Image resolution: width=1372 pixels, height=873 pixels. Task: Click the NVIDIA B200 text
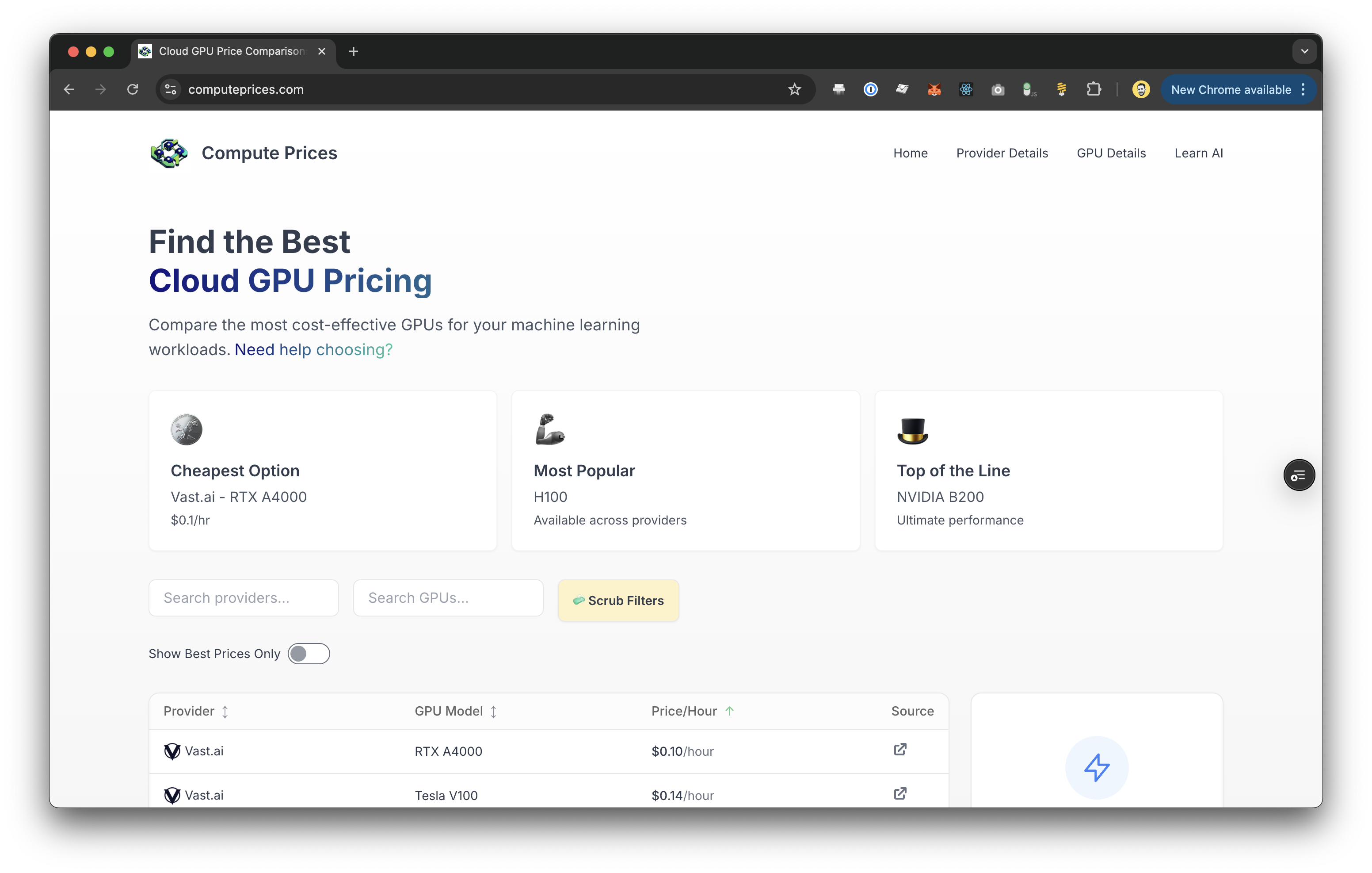(x=940, y=497)
